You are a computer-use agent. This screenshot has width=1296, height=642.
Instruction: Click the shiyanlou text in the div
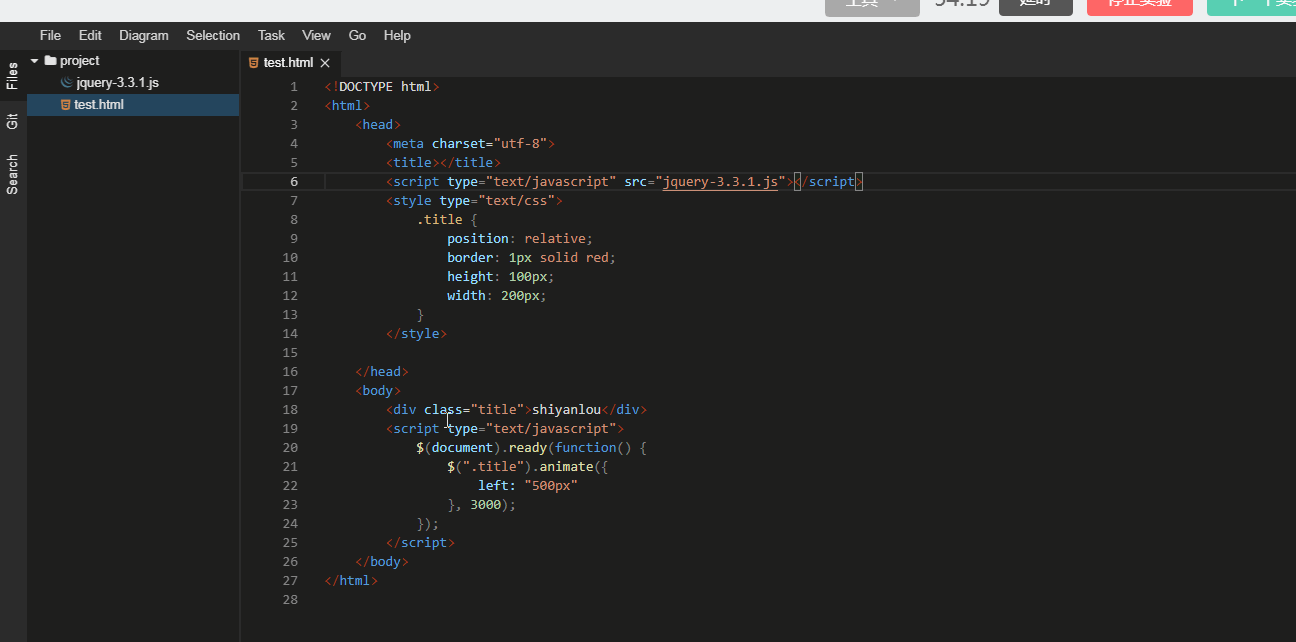(x=566, y=410)
